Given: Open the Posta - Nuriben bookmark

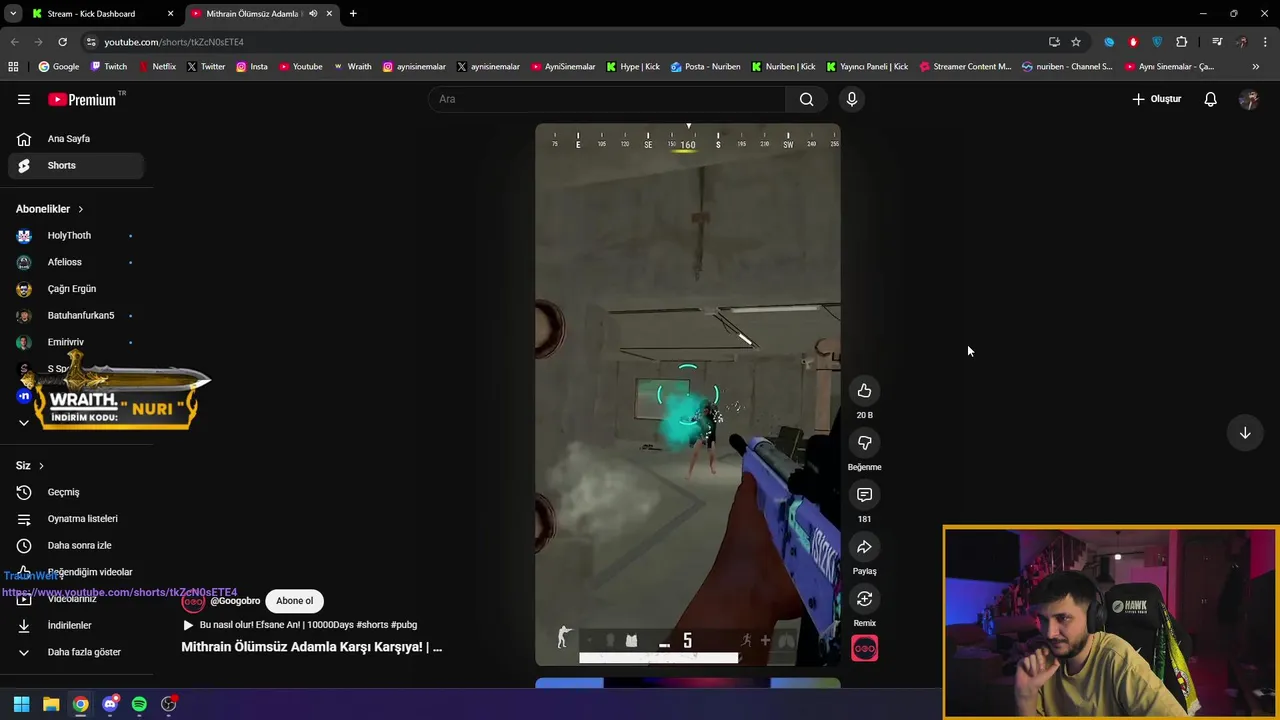Looking at the screenshot, I should coord(706,67).
